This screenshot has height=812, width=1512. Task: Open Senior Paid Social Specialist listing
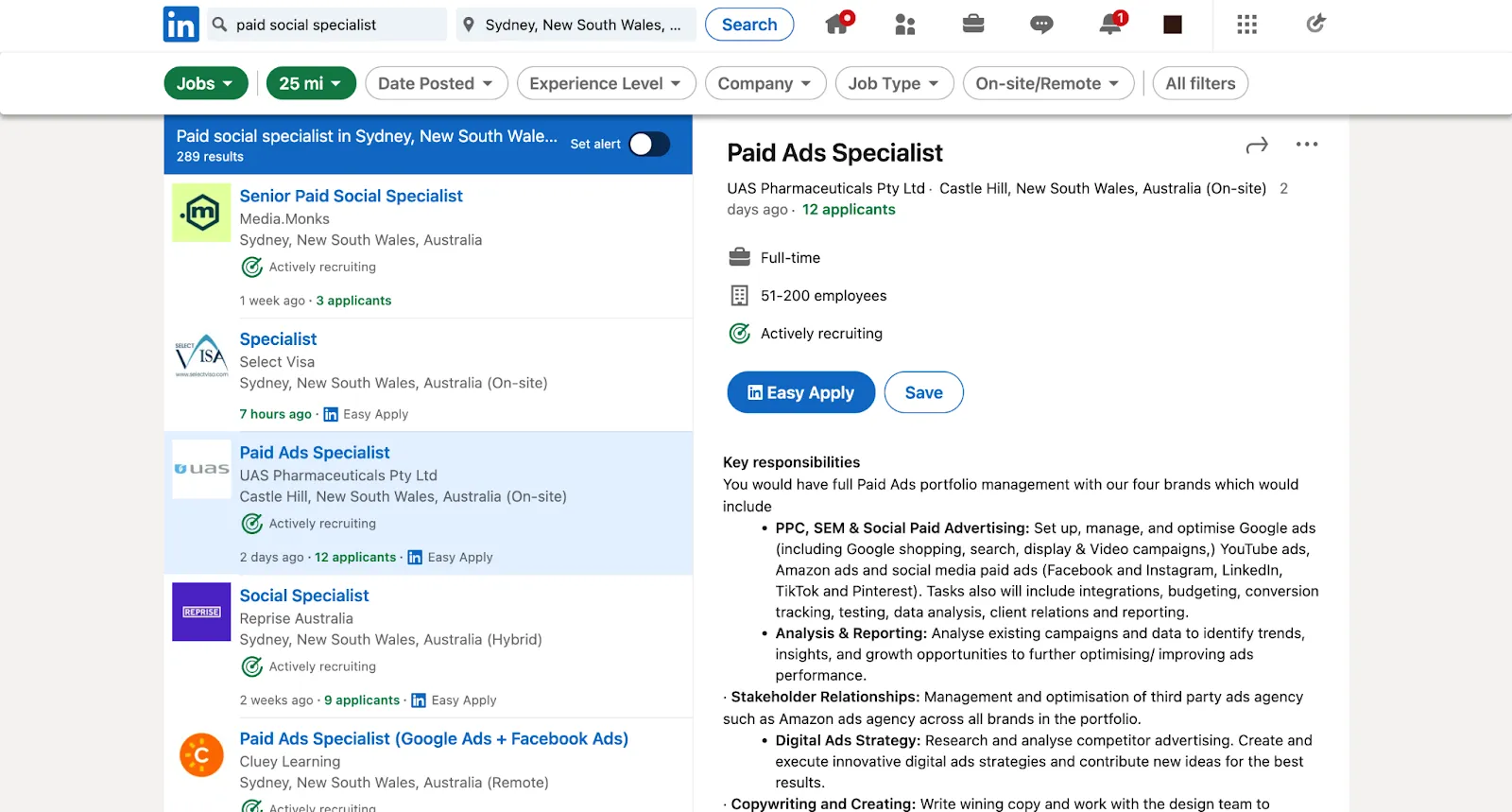click(351, 196)
